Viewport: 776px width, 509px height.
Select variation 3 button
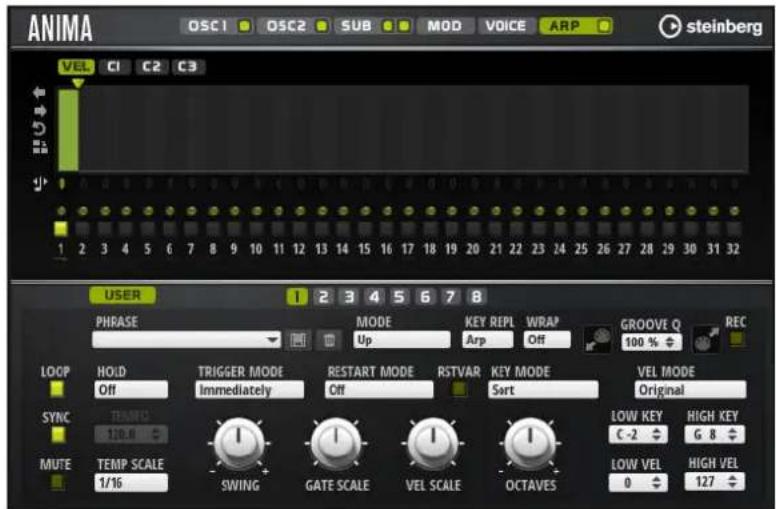coord(349,297)
